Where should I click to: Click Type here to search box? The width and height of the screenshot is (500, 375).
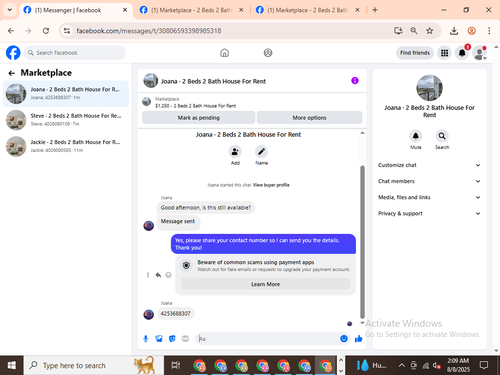pyautogui.click(x=94, y=365)
